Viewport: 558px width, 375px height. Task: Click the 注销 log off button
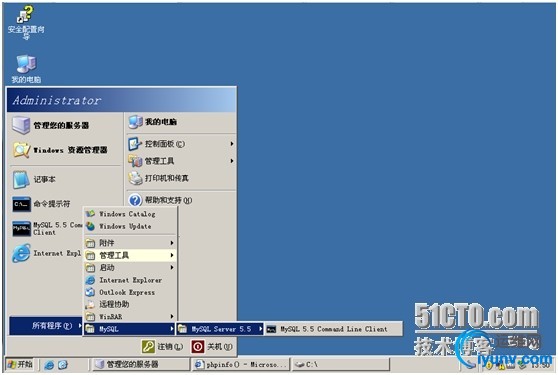[162, 346]
